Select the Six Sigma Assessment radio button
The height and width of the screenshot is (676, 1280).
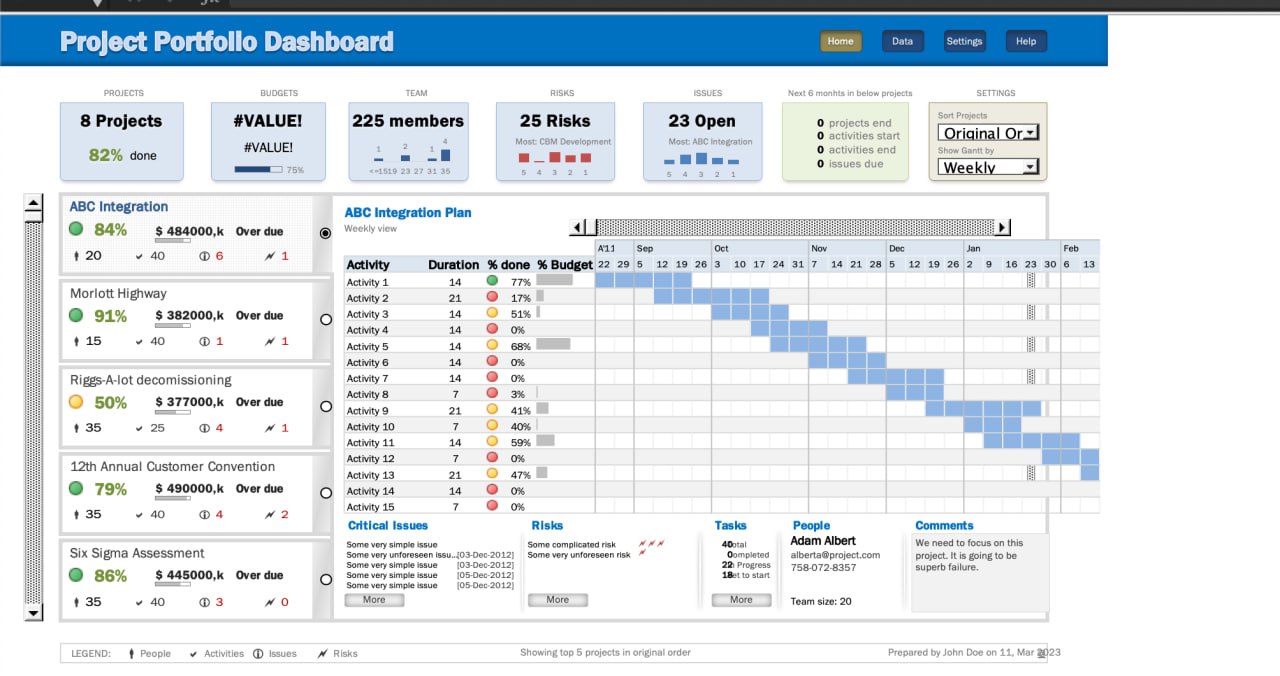coord(325,579)
